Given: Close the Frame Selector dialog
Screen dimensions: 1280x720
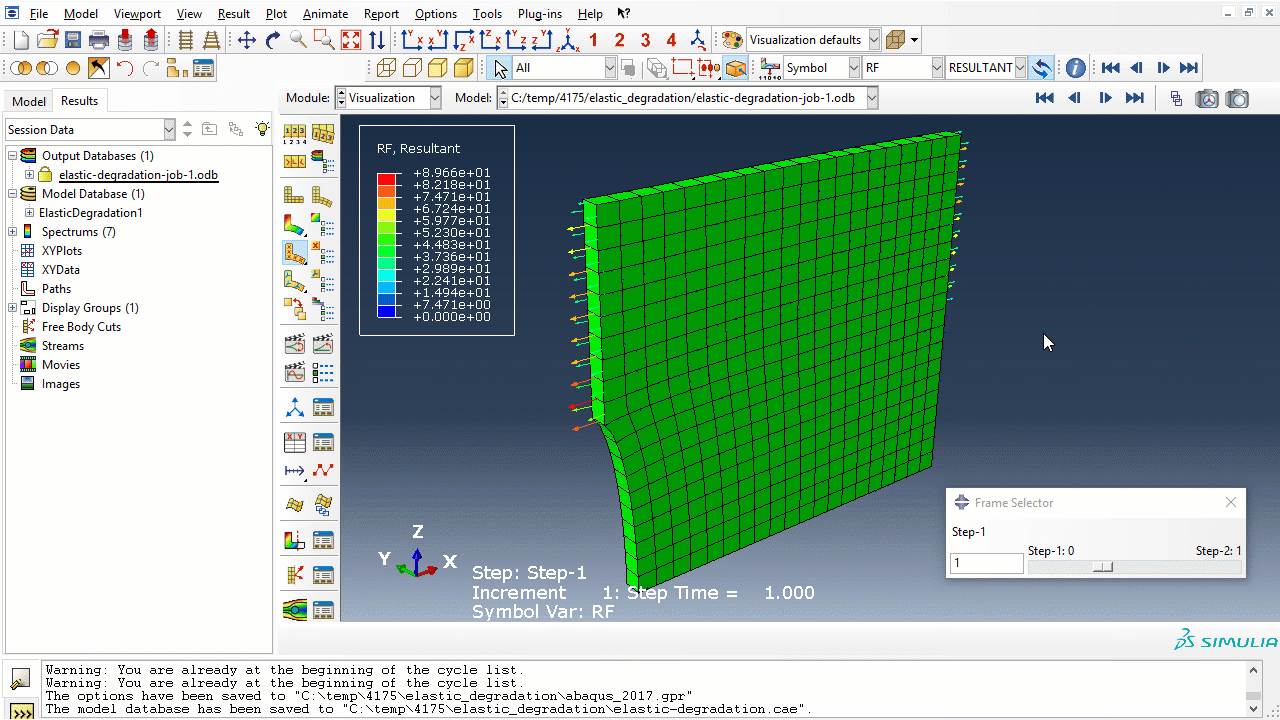Looking at the screenshot, I should click(x=1231, y=502).
